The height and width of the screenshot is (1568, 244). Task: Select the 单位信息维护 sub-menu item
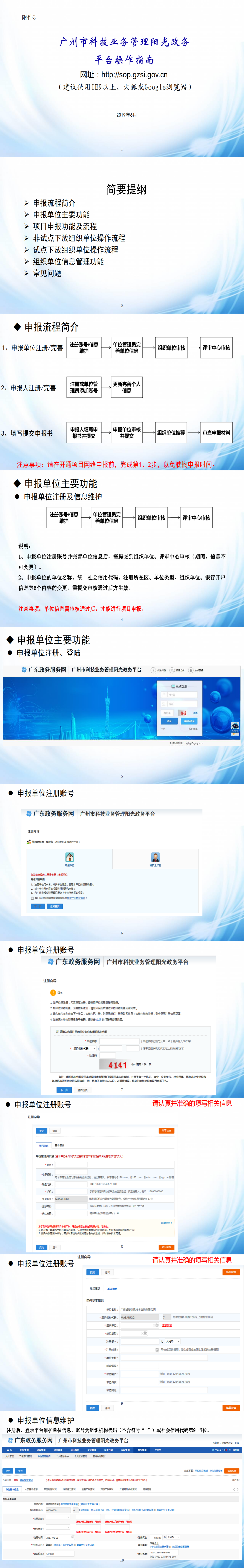pos(44,1457)
